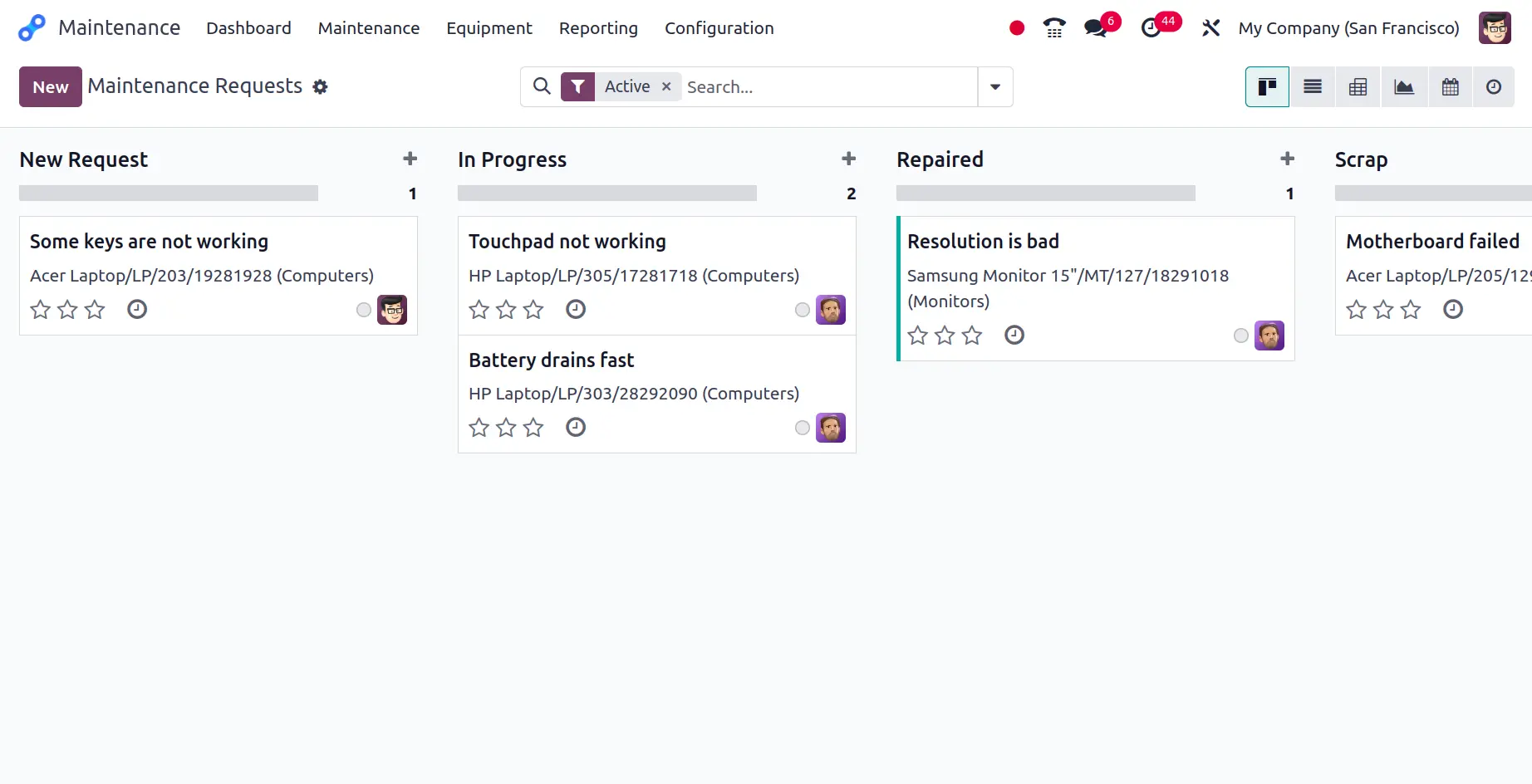Open the conversations messages icon
1532x784 pixels.
coord(1096,28)
